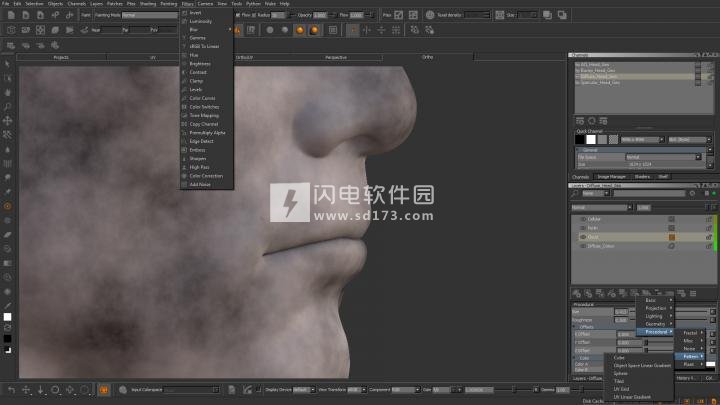Click the white foreground color swatch in left toolbar
The image size is (720, 405).
pyautogui.click(x=7, y=317)
